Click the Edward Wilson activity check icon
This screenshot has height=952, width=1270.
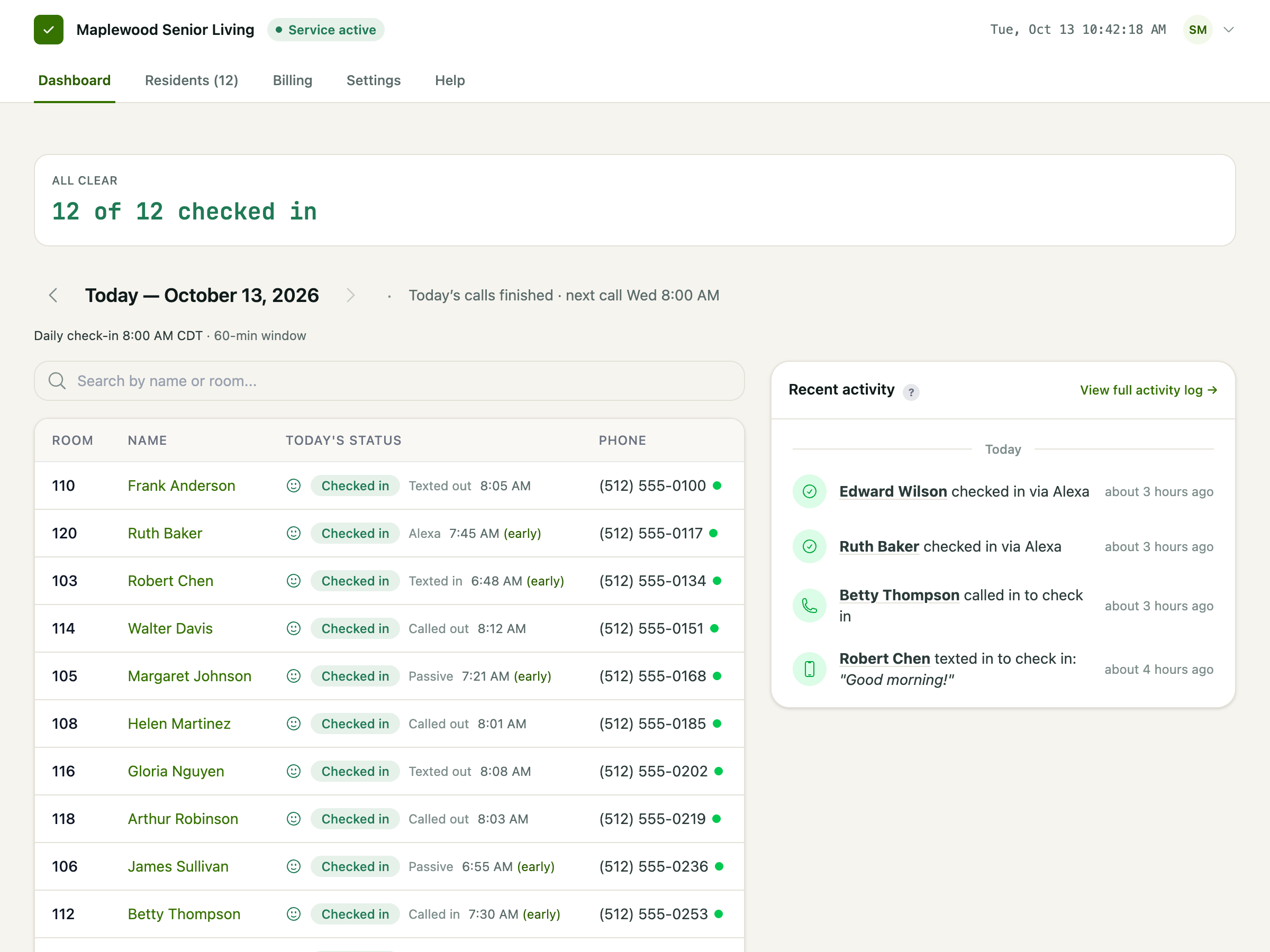click(x=810, y=492)
